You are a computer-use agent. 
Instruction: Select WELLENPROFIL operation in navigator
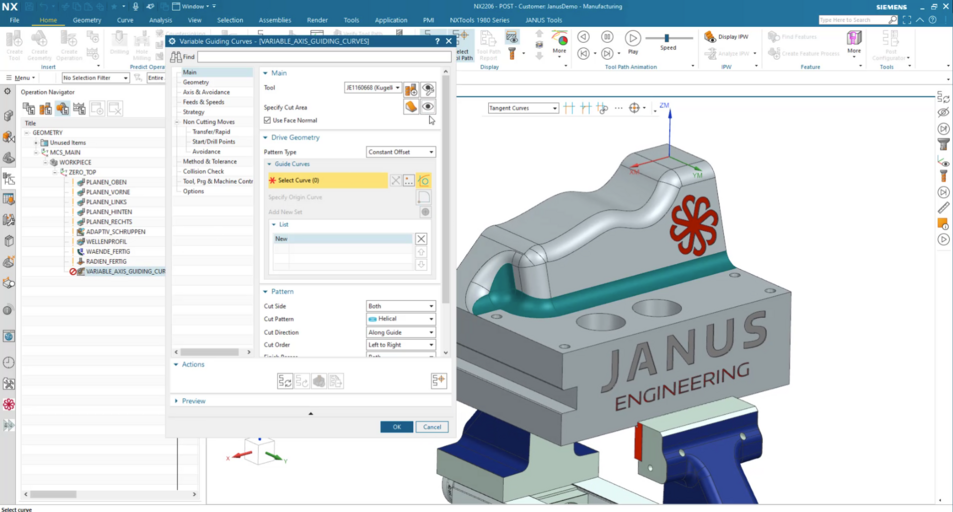(x=106, y=241)
